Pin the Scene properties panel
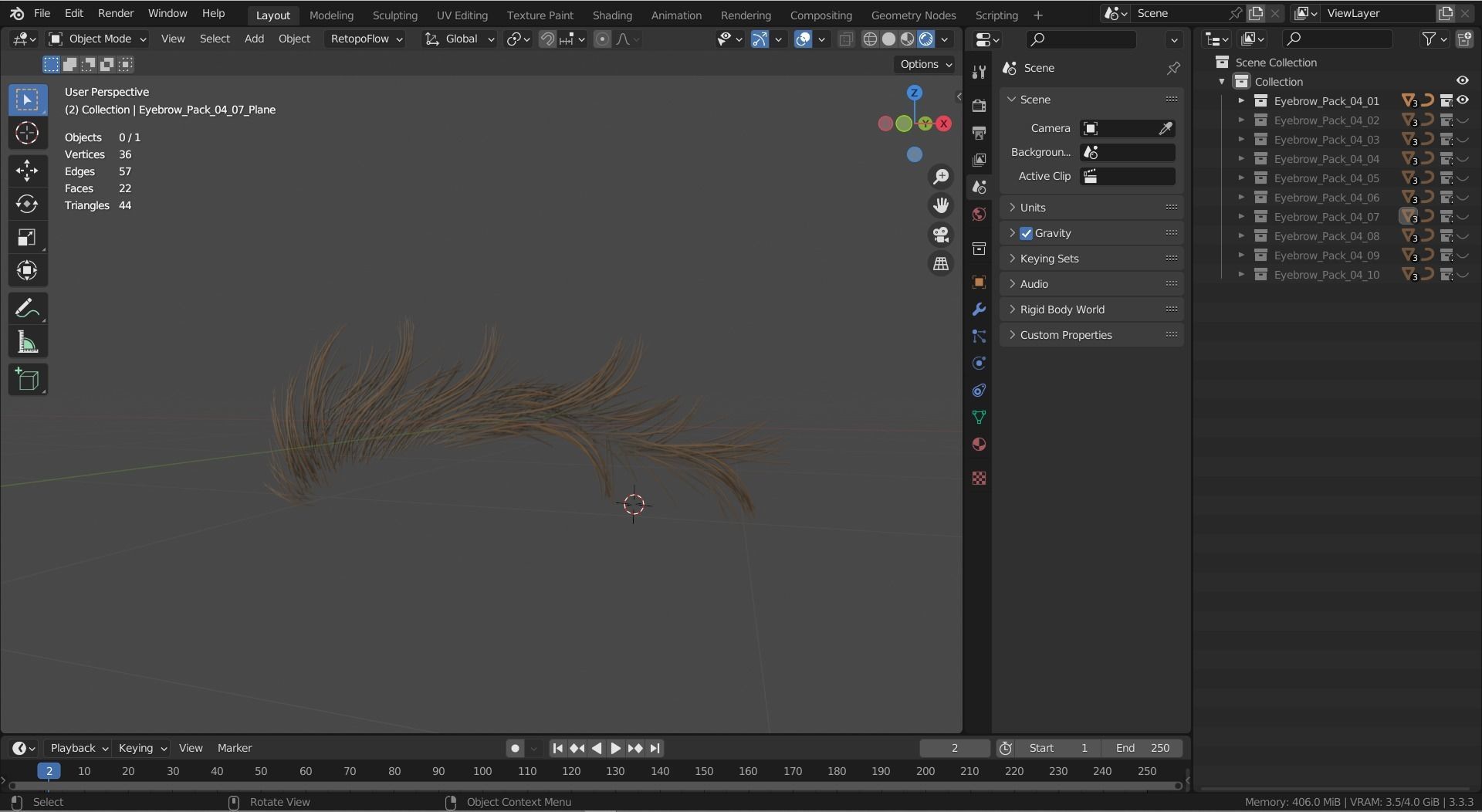Viewport: 1482px width, 812px height. pyautogui.click(x=1173, y=68)
